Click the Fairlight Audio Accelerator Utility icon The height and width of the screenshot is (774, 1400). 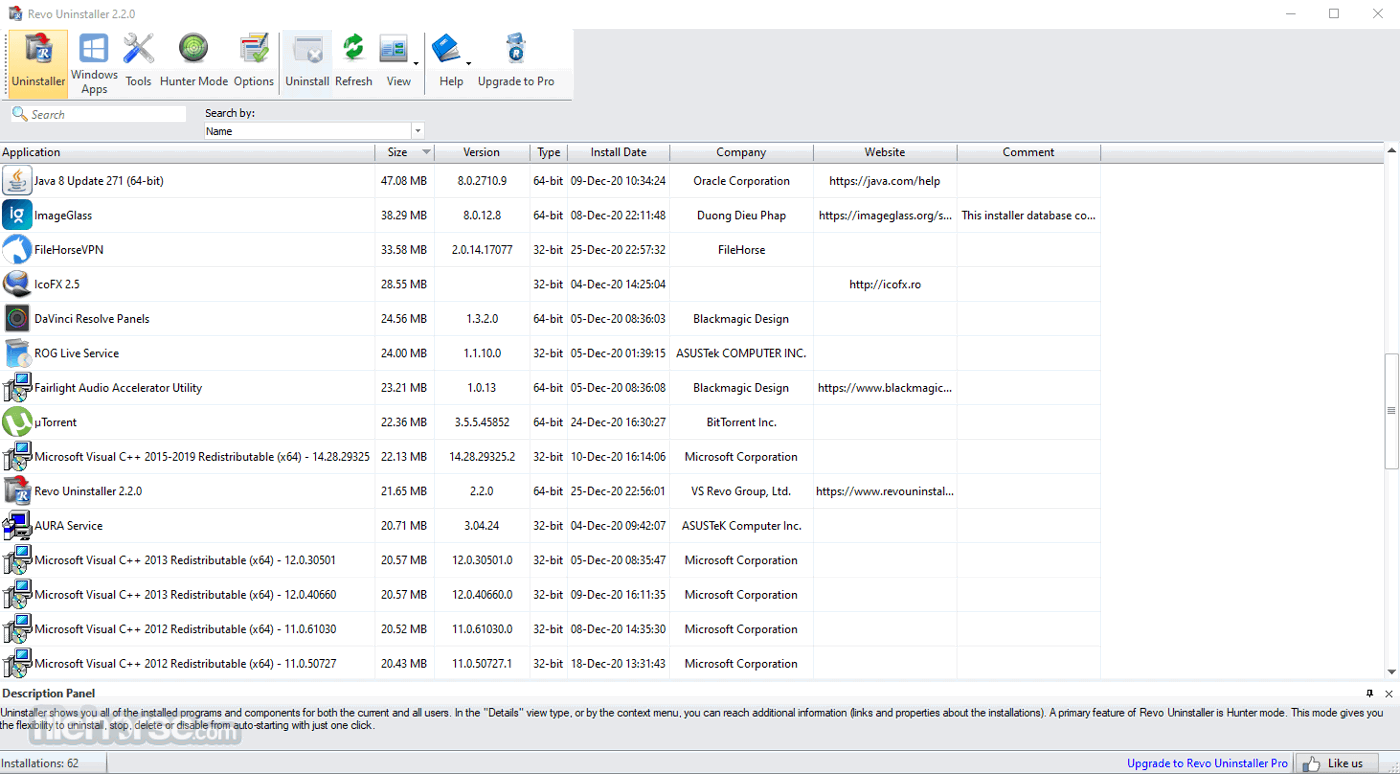[17, 388]
